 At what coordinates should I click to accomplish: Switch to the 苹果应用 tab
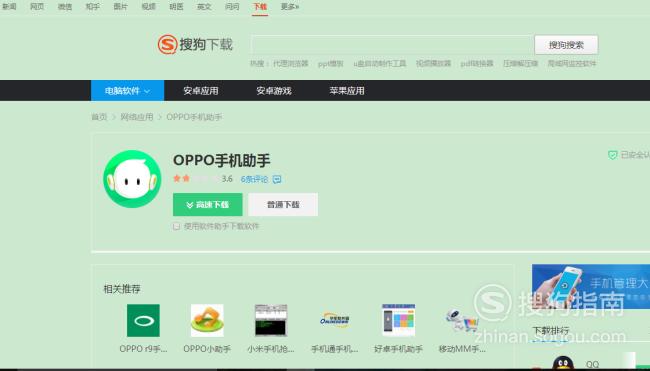347,90
